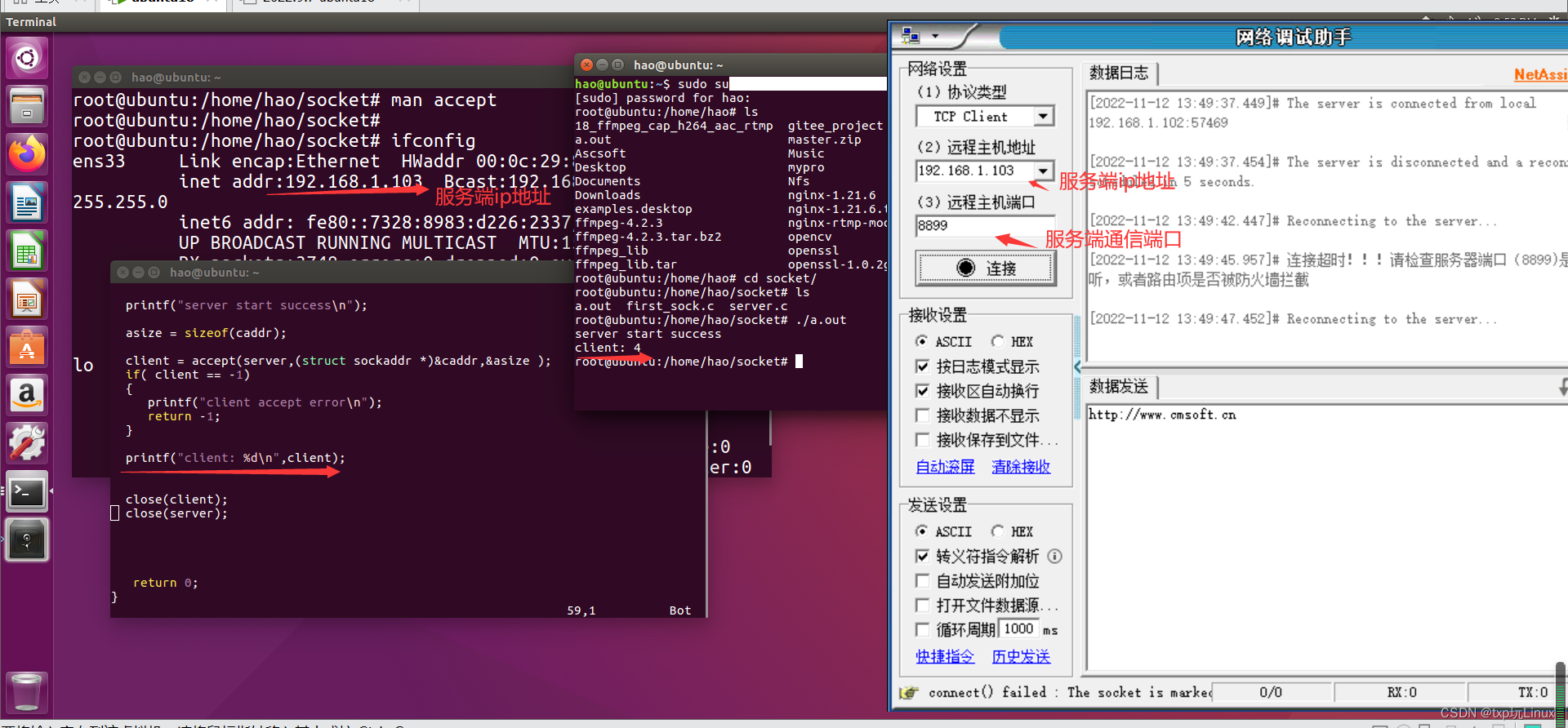Viewport: 1568px width, 728px height.
Task: Click the 自动滚屏 link
Action: pyautogui.click(x=945, y=467)
